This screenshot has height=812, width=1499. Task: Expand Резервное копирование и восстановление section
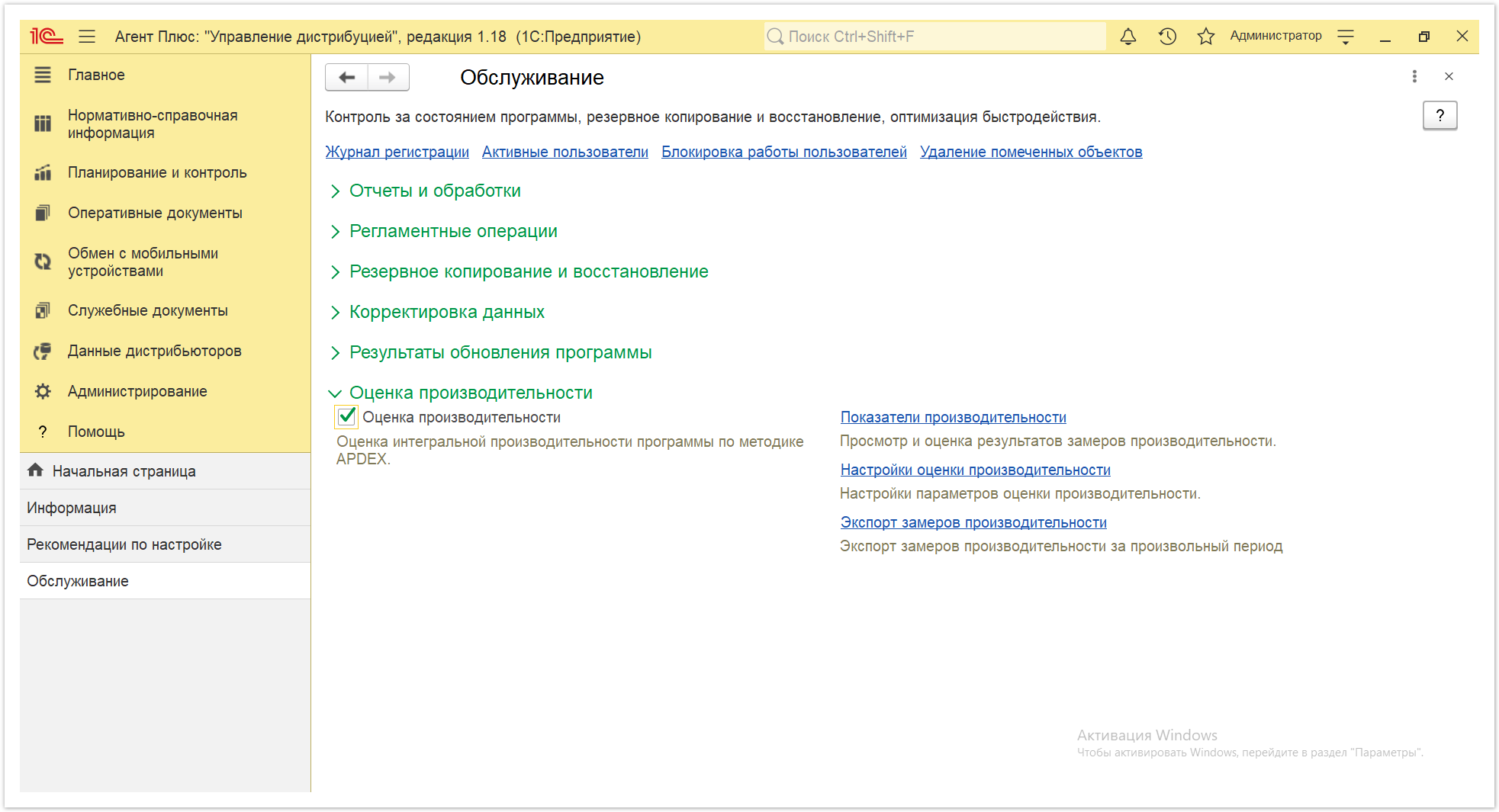pos(529,271)
